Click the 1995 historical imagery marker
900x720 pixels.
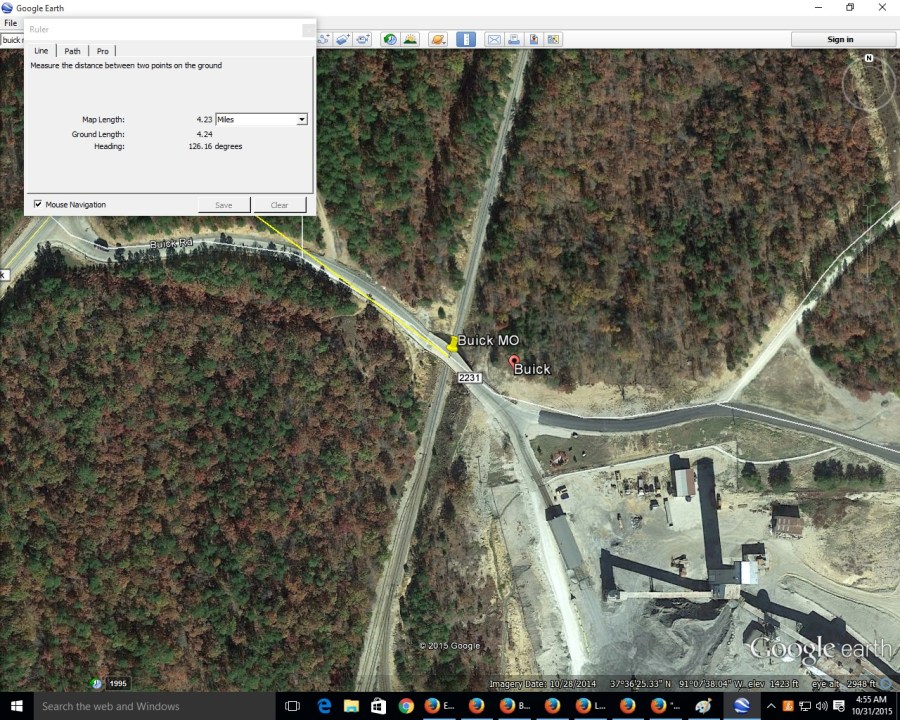tap(118, 684)
